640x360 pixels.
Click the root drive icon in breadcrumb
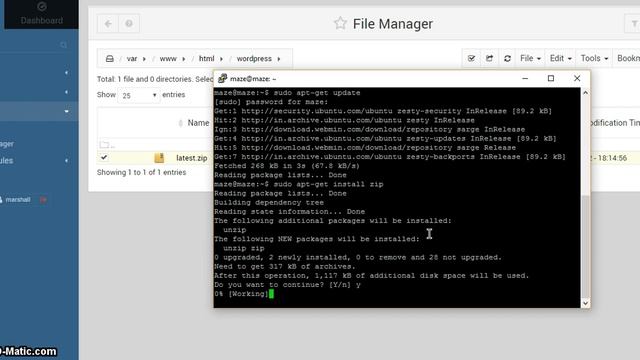pos(110,59)
